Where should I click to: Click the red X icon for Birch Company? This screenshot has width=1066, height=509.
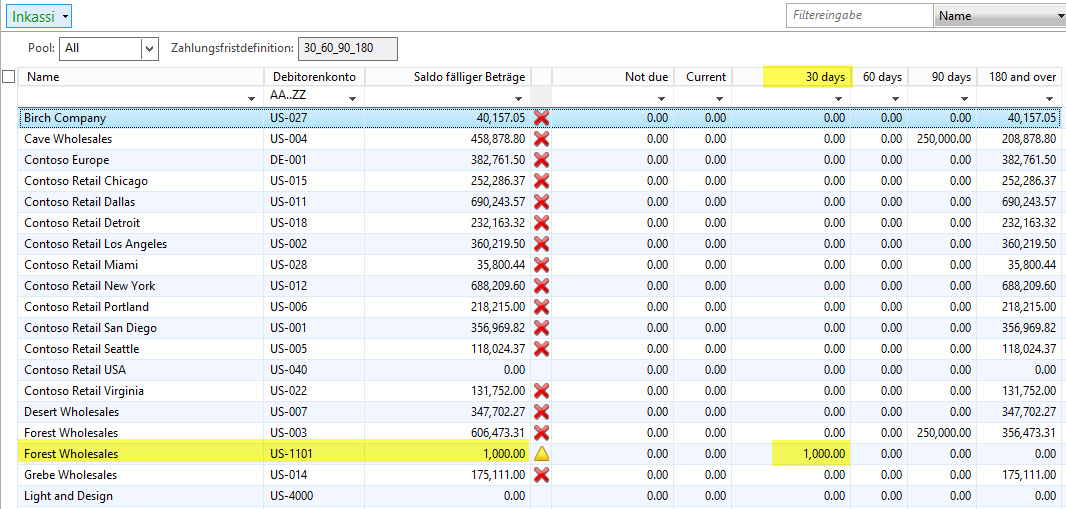[541, 118]
